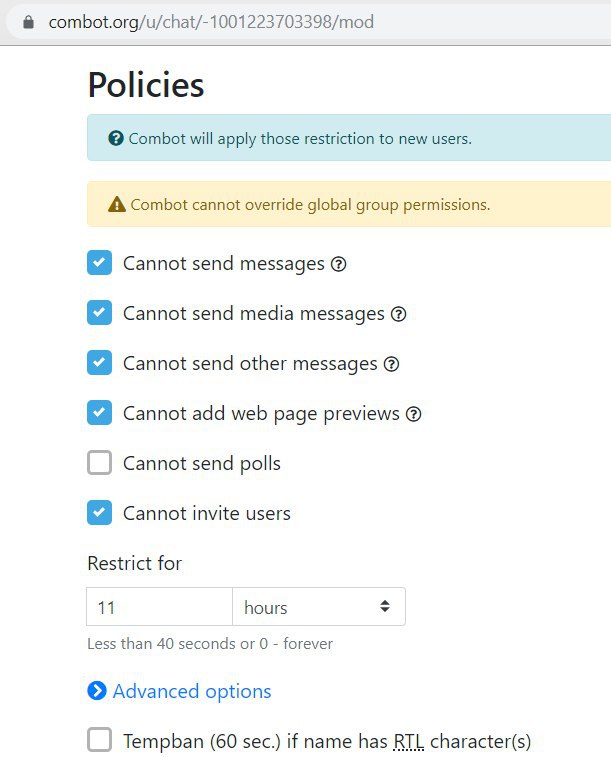The height and width of the screenshot is (757, 611).
Task: Open help icon next to Cannot send messages
Action: point(338,264)
